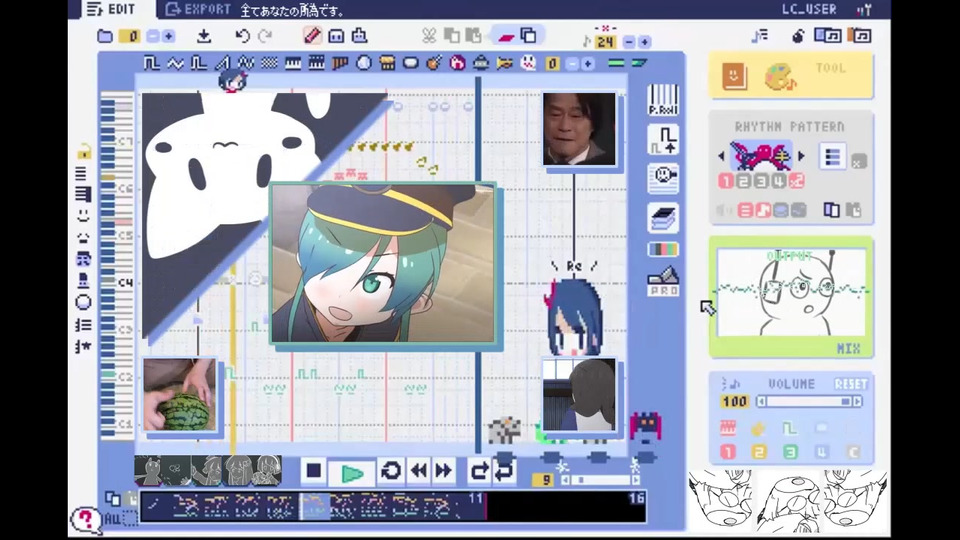Choose the square wave instrument
The image size is (960, 540).
point(151,63)
